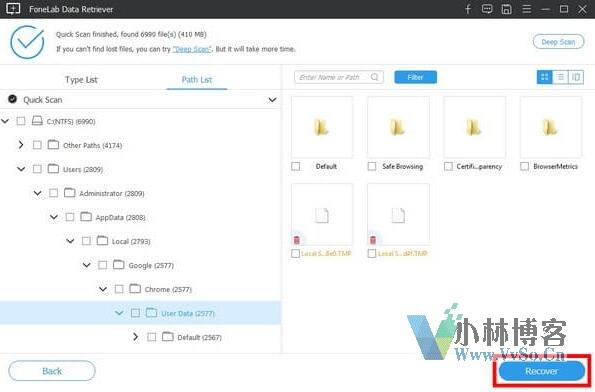Collapse the Users tree node
The width and height of the screenshot is (595, 392).
[21, 169]
